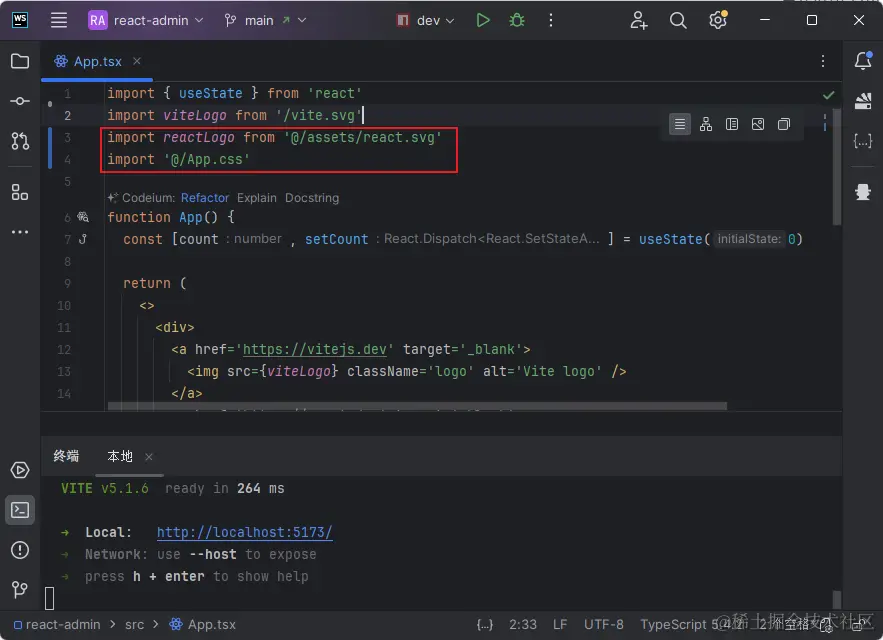
Task: Open more run actions in the top toolbar
Action: pos(551,20)
